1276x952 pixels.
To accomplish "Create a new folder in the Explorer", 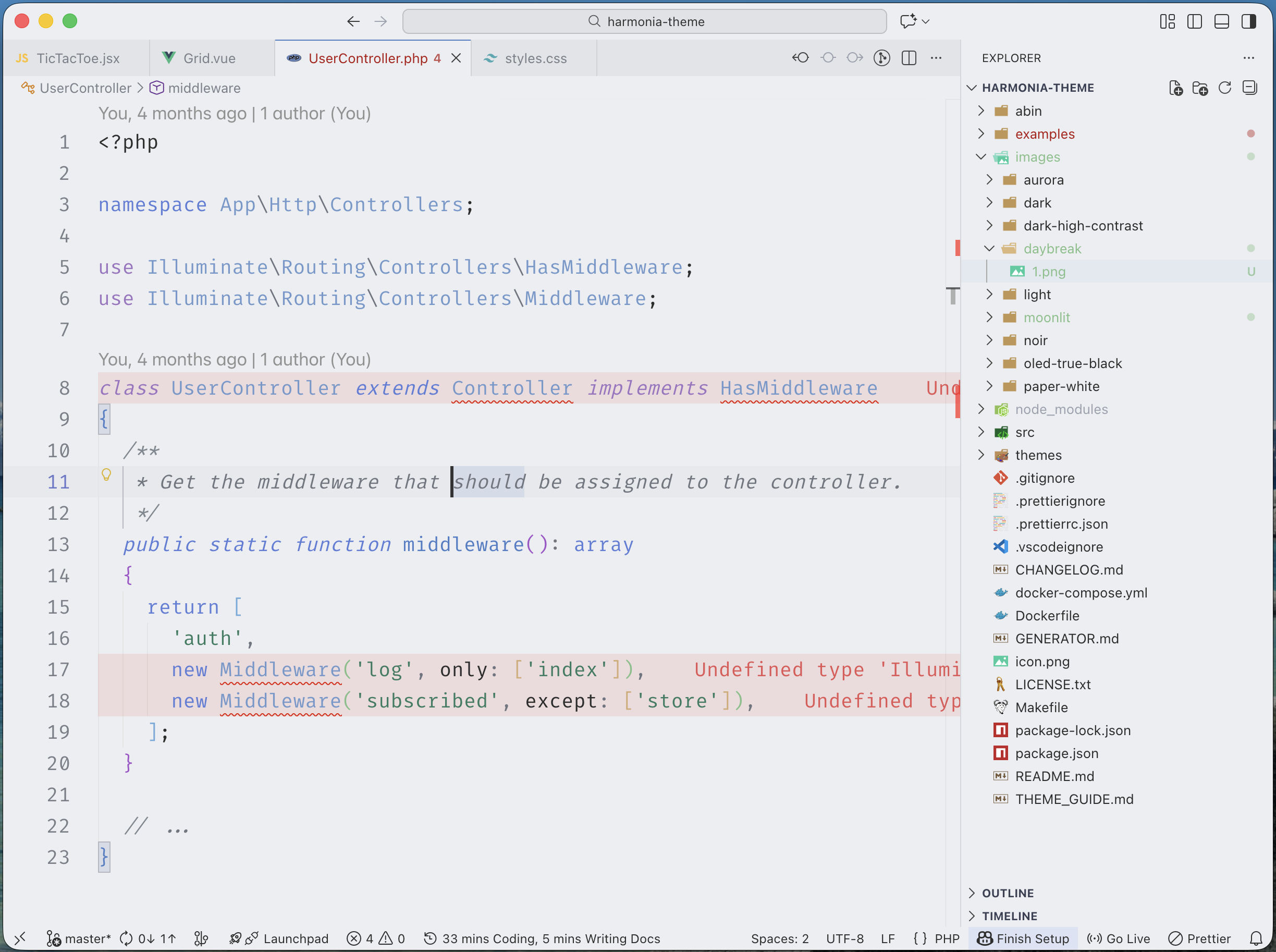I will pyautogui.click(x=1200, y=88).
